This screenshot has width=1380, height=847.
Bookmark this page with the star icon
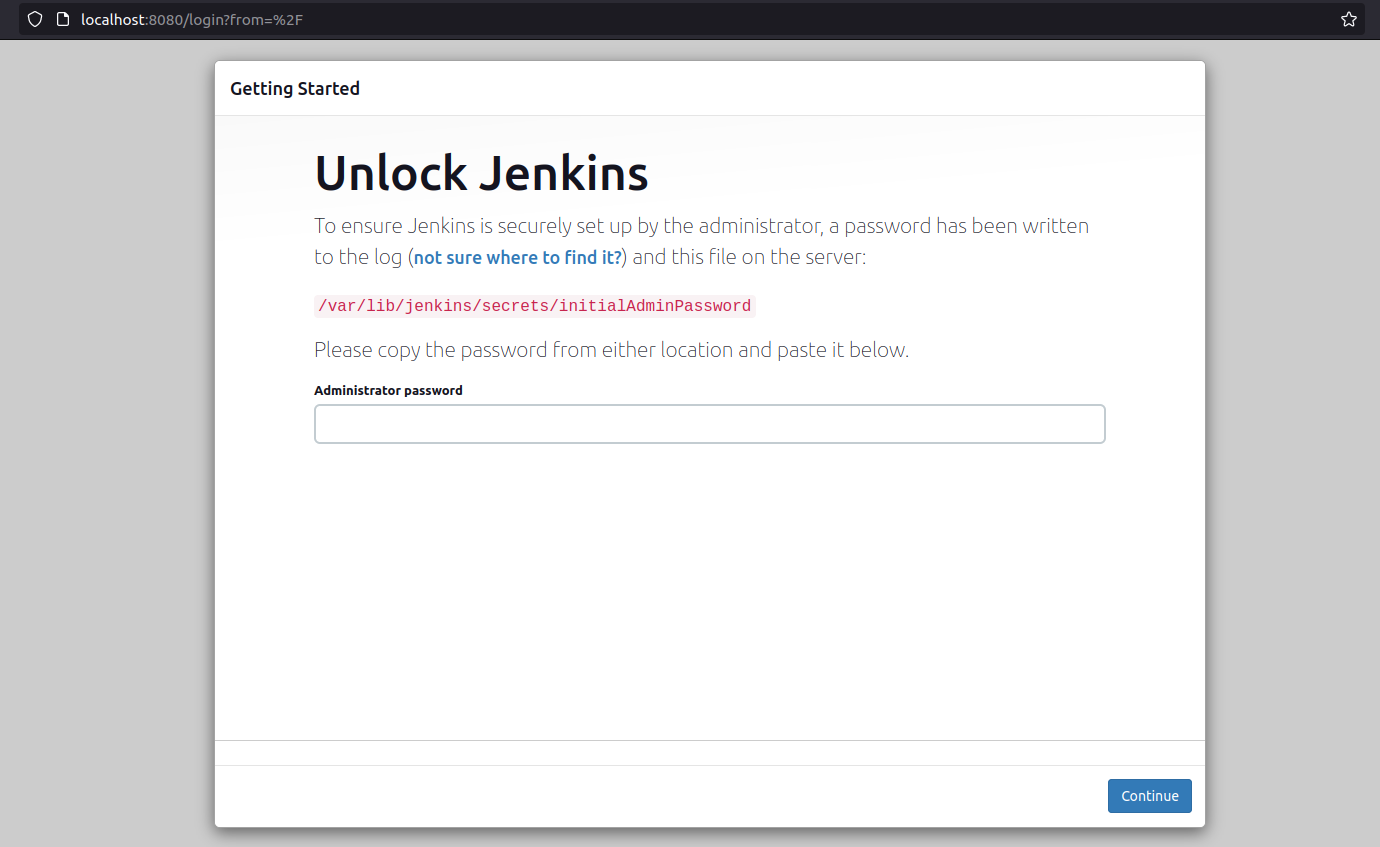[1348, 19]
